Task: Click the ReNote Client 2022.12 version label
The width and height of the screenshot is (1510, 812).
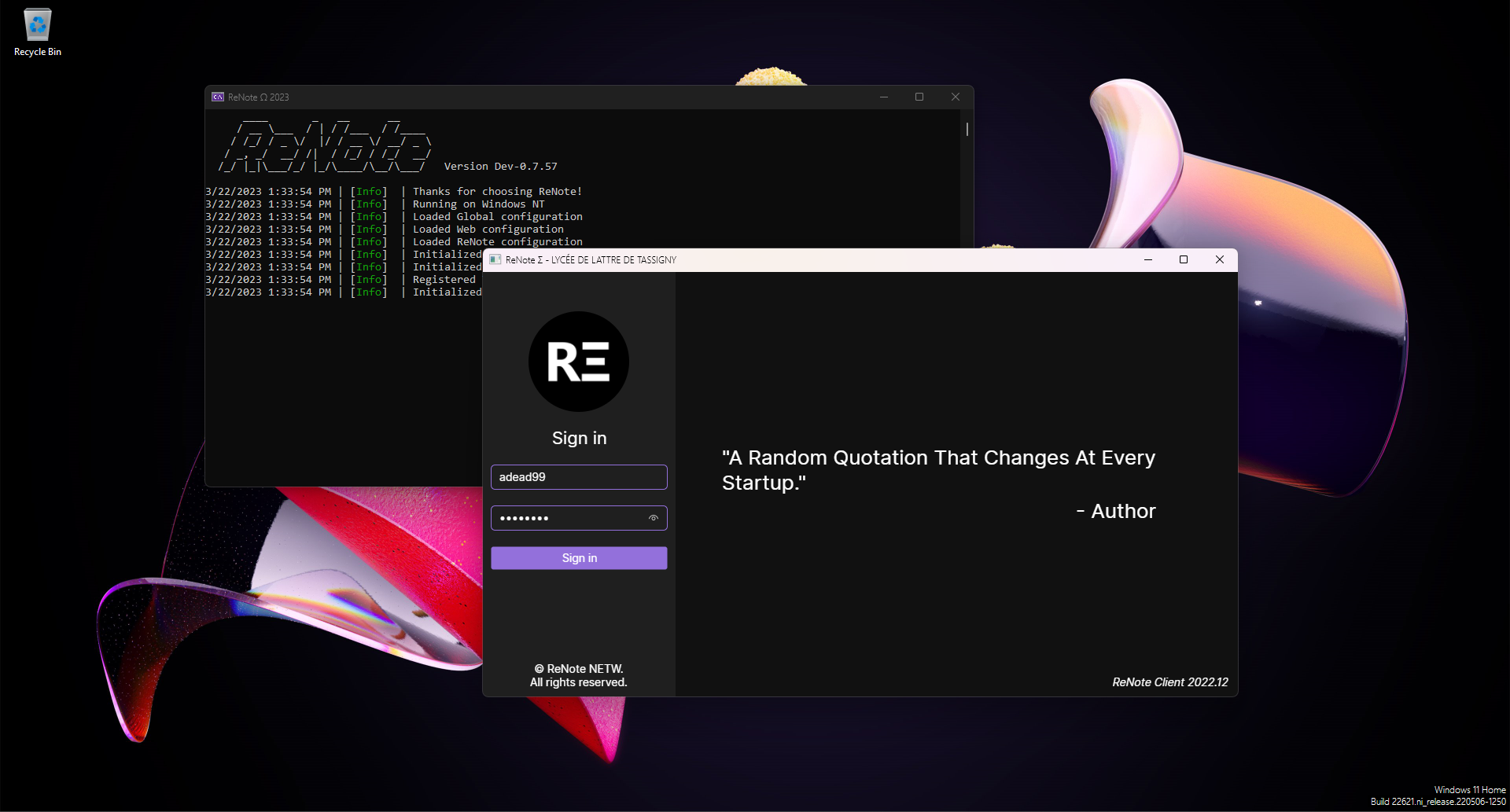Action: pyautogui.click(x=1170, y=682)
